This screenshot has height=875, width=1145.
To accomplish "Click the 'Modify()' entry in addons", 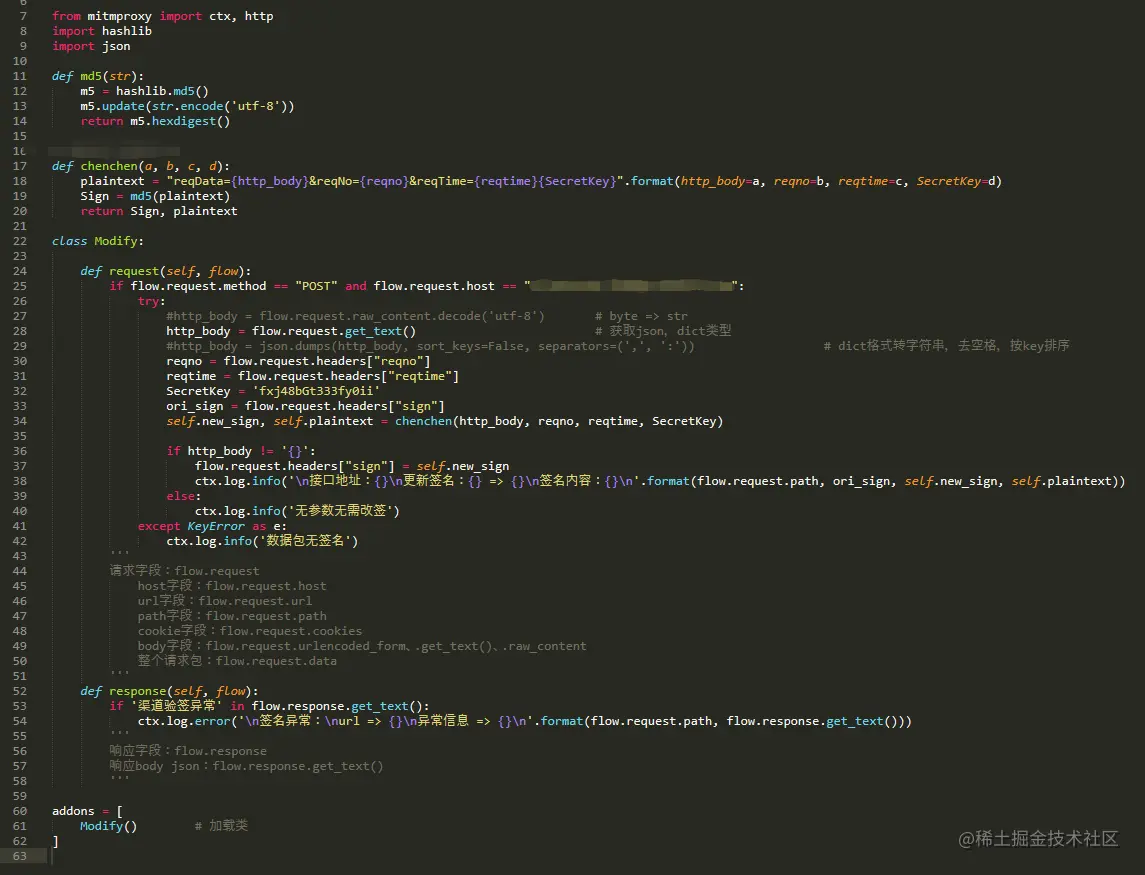I will [108, 826].
